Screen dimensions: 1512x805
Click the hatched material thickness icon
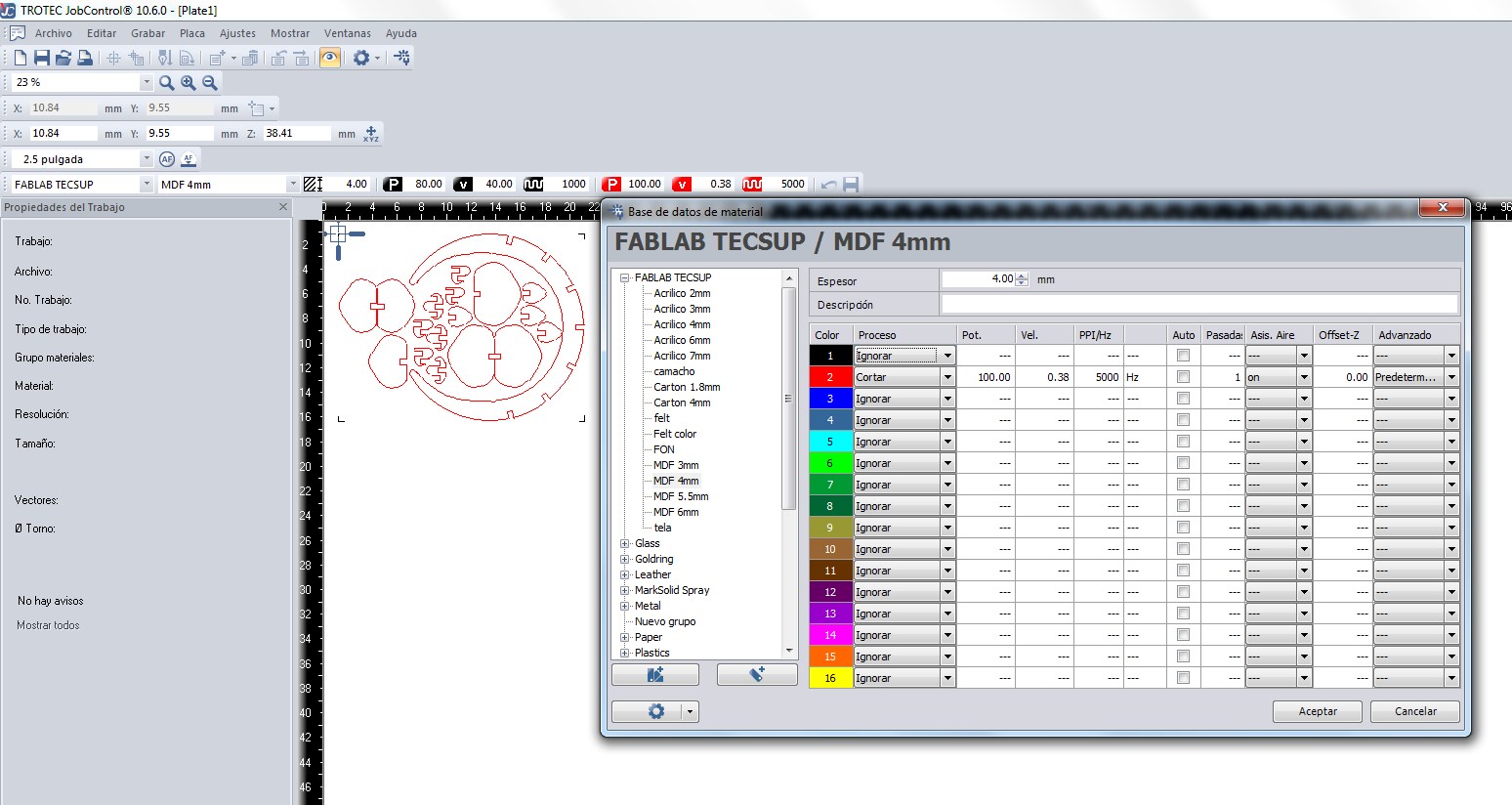click(314, 184)
